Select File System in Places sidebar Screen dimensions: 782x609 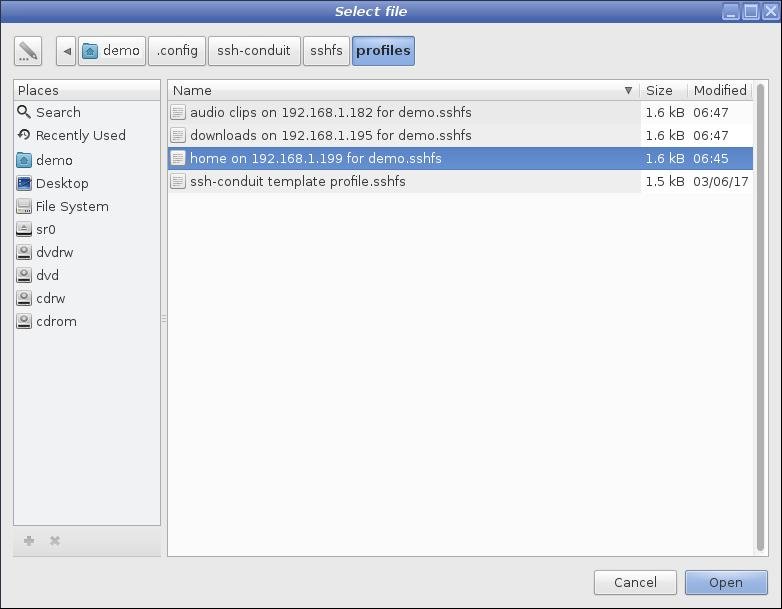[x=87, y=206]
